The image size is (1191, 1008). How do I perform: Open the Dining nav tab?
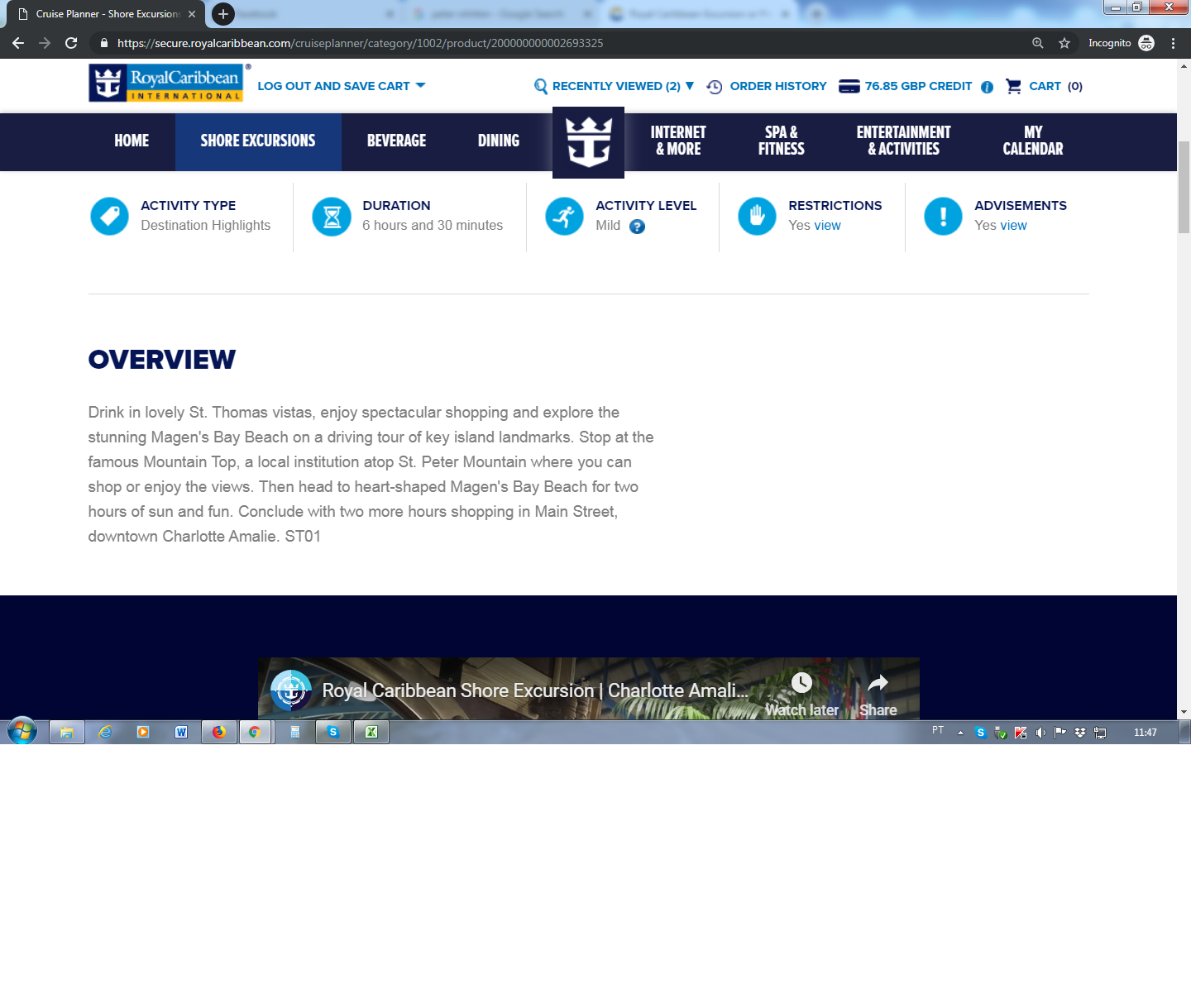coord(499,141)
